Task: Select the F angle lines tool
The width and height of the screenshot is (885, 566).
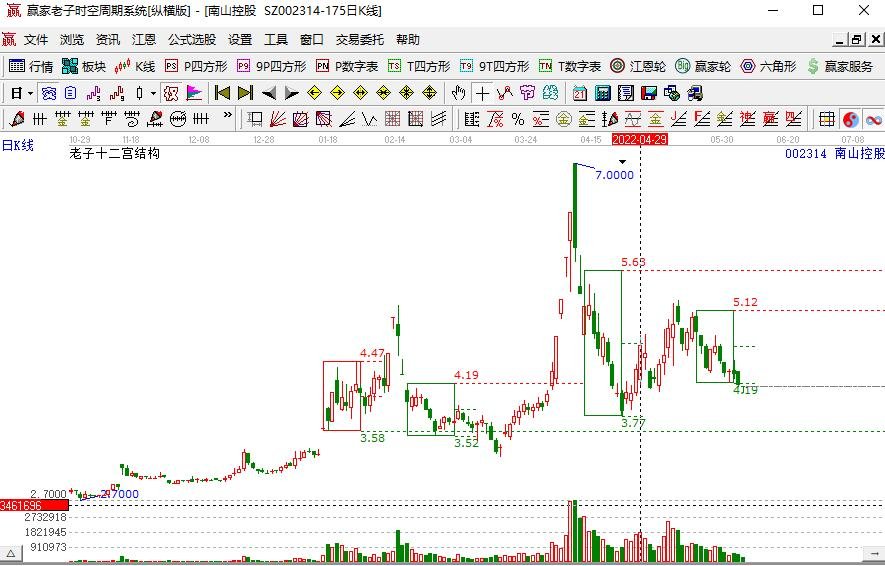Action: pos(702,119)
